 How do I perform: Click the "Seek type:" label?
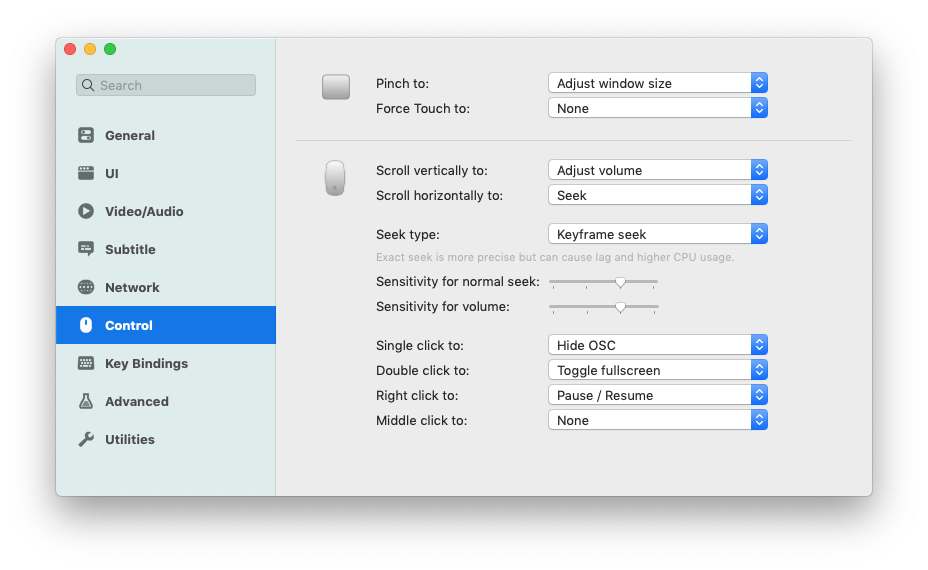(408, 234)
